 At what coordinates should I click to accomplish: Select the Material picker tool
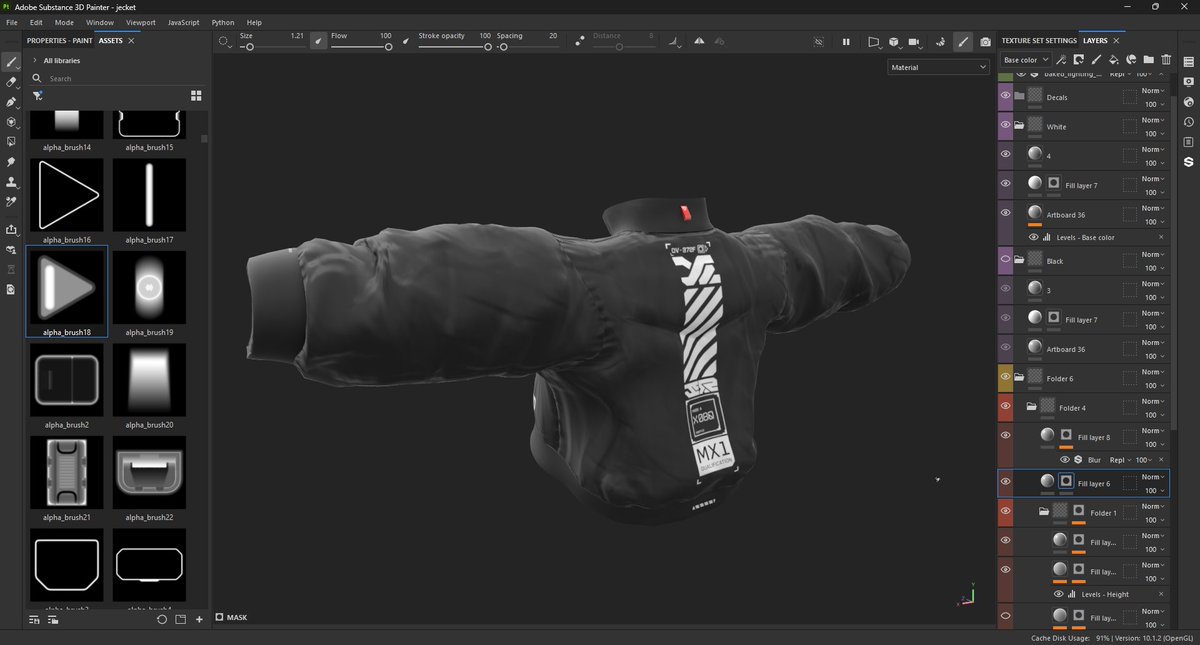(x=12, y=202)
